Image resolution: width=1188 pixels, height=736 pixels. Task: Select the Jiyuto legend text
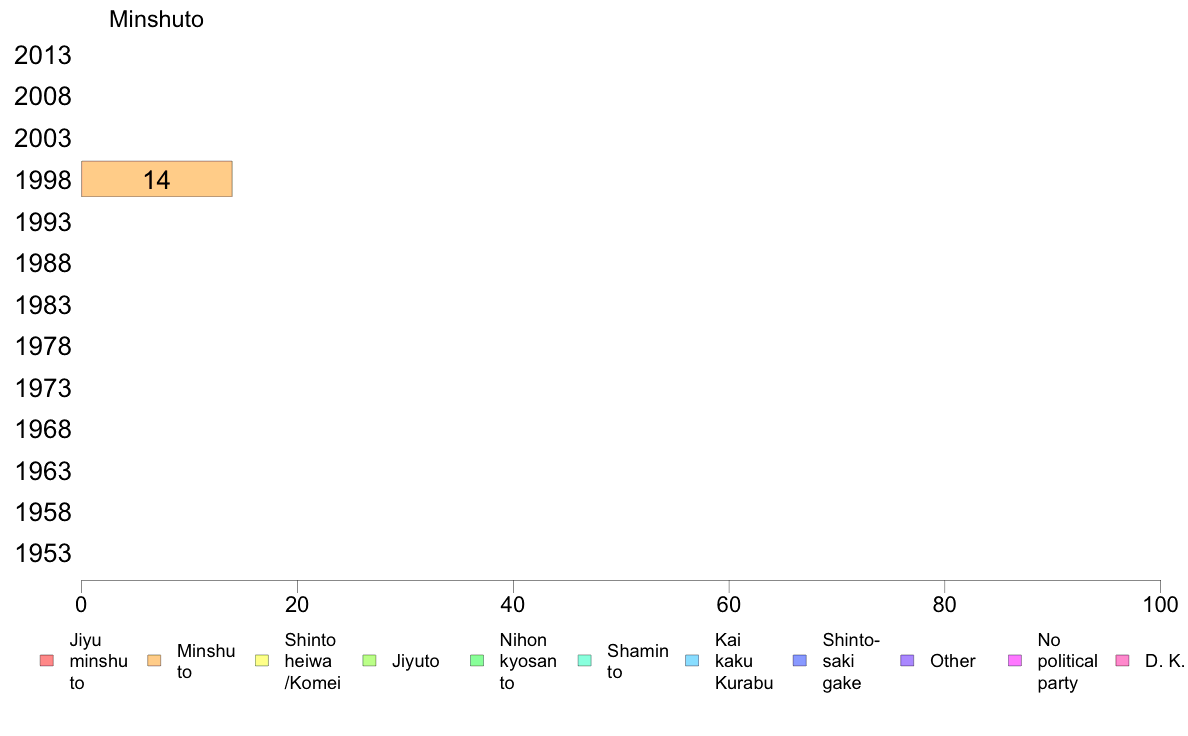pos(415,661)
